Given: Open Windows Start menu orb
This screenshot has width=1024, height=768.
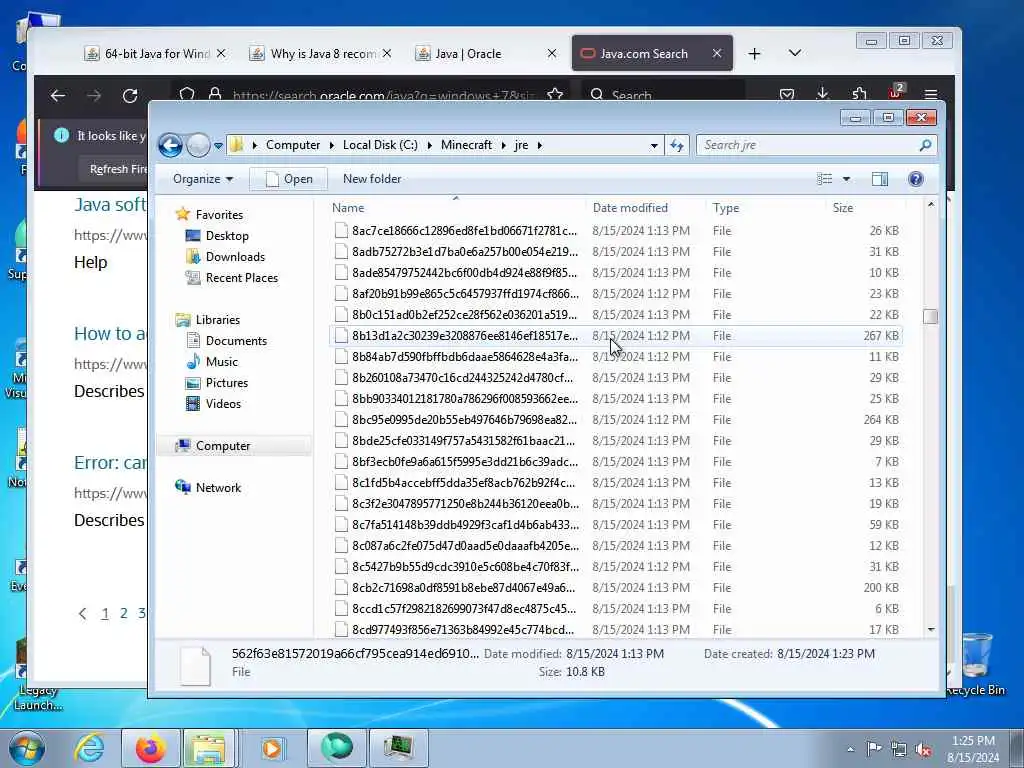Looking at the screenshot, I should [27, 748].
